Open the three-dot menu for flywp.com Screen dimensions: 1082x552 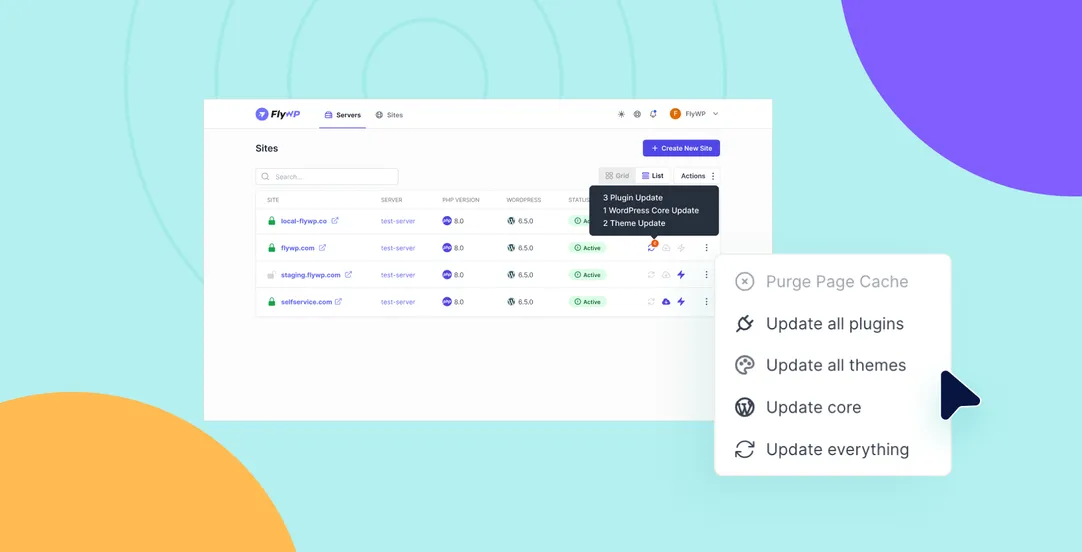click(x=706, y=248)
